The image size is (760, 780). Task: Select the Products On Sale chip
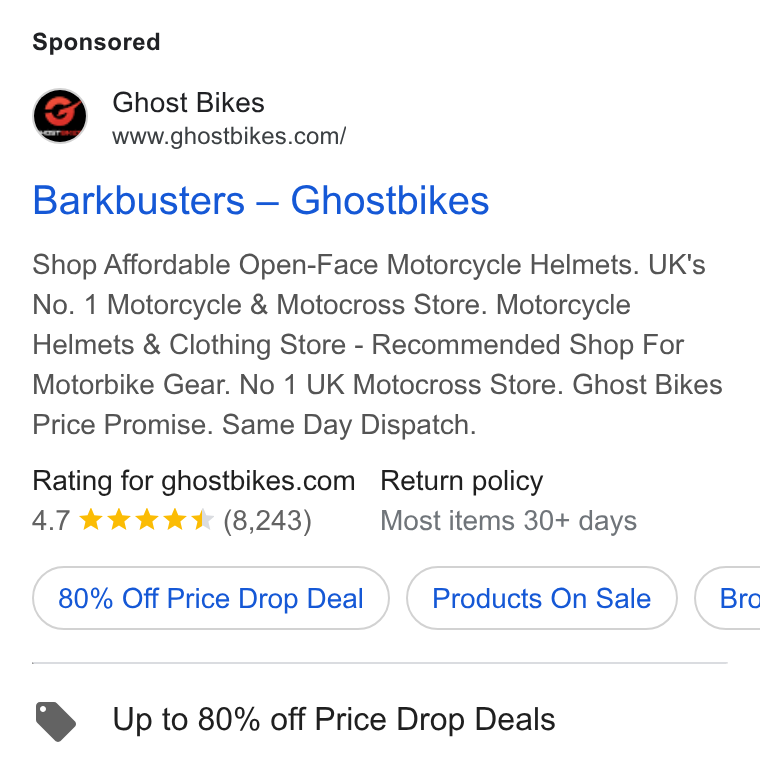tap(542, 598)
